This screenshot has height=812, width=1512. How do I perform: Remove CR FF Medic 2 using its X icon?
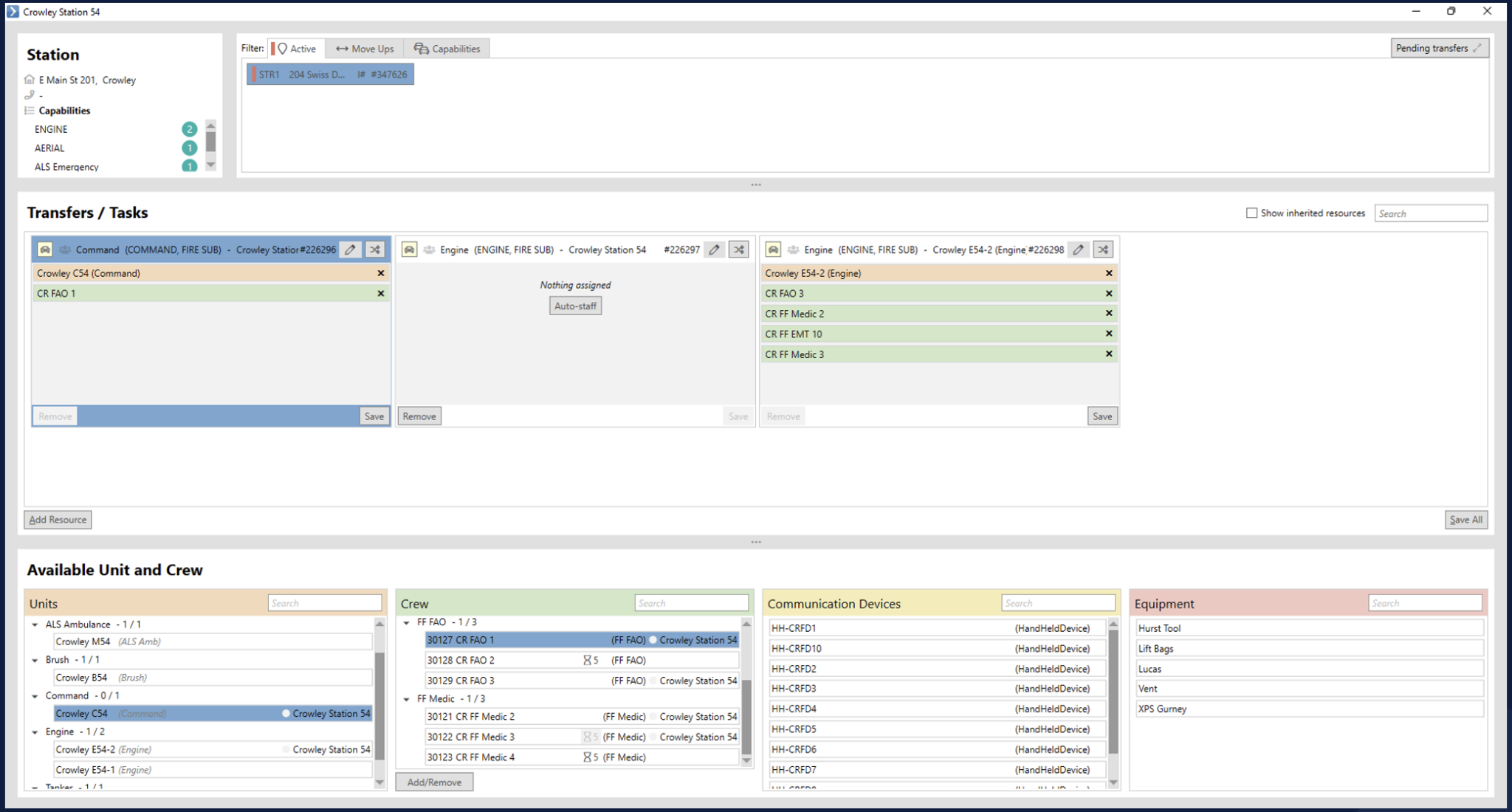(1109, 313)
